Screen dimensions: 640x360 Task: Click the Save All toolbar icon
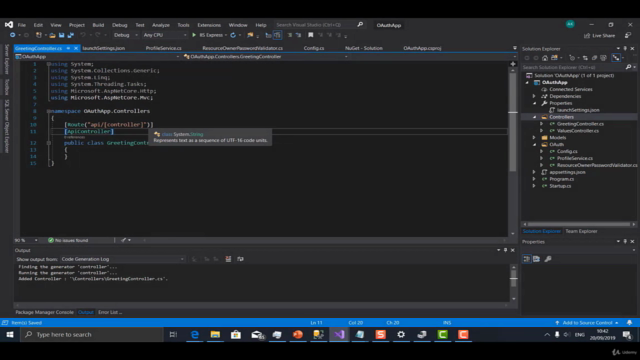pos(71,35)
